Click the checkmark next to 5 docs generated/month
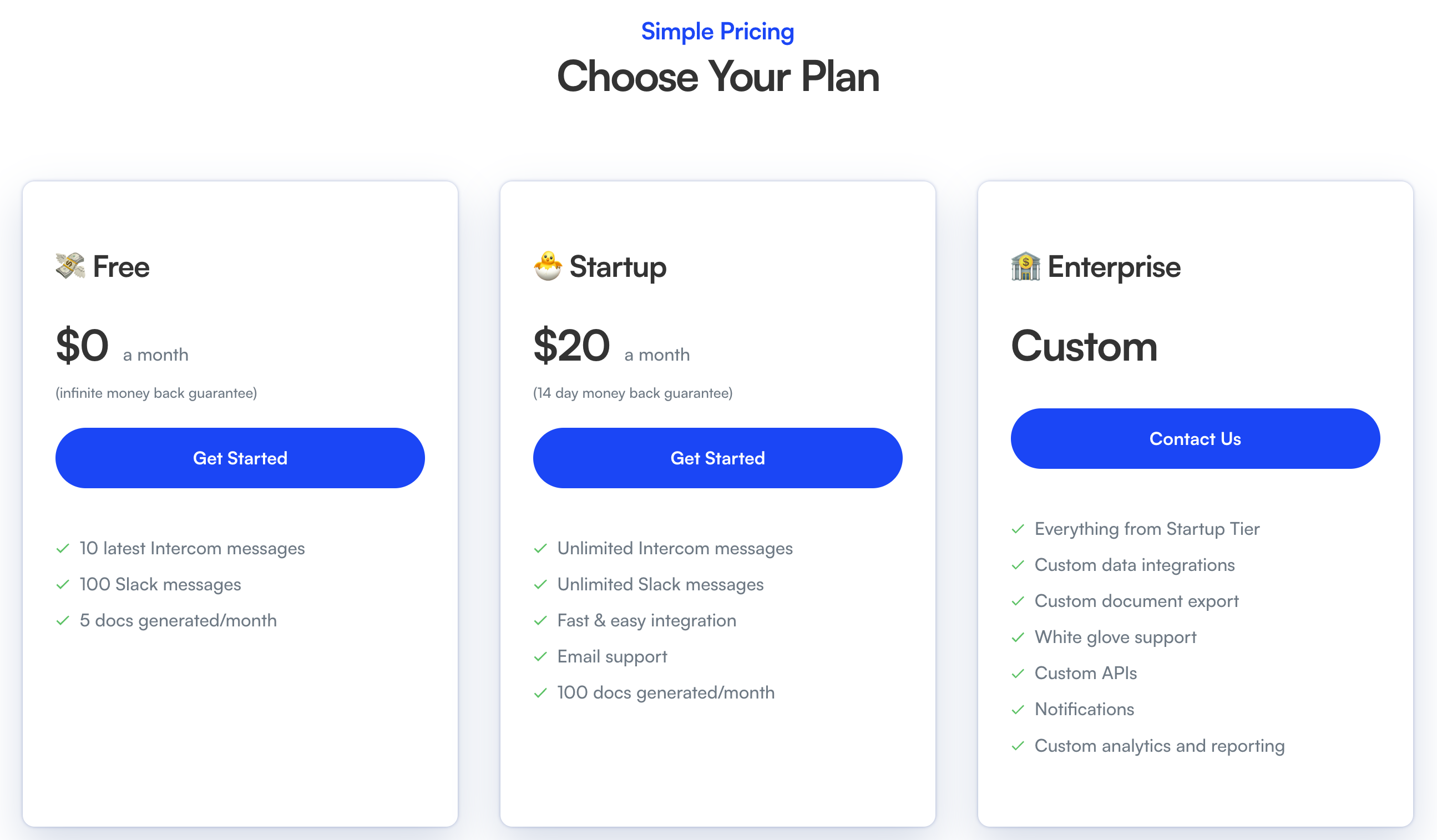The image size is (1437, 840). coord(63,620)
